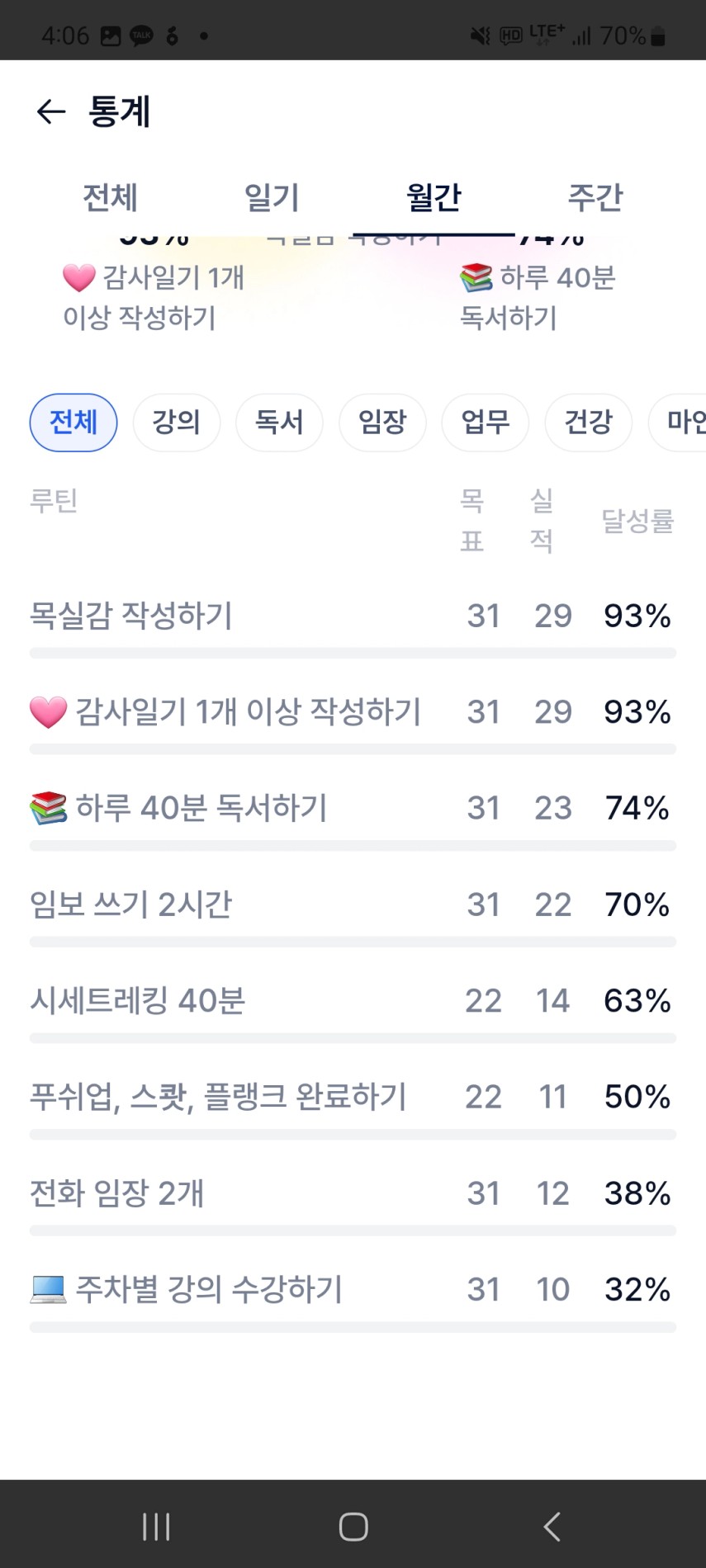
Task: Tap the books icon in the 하루 40분 독서하기 row
Action: pos(48,808)
